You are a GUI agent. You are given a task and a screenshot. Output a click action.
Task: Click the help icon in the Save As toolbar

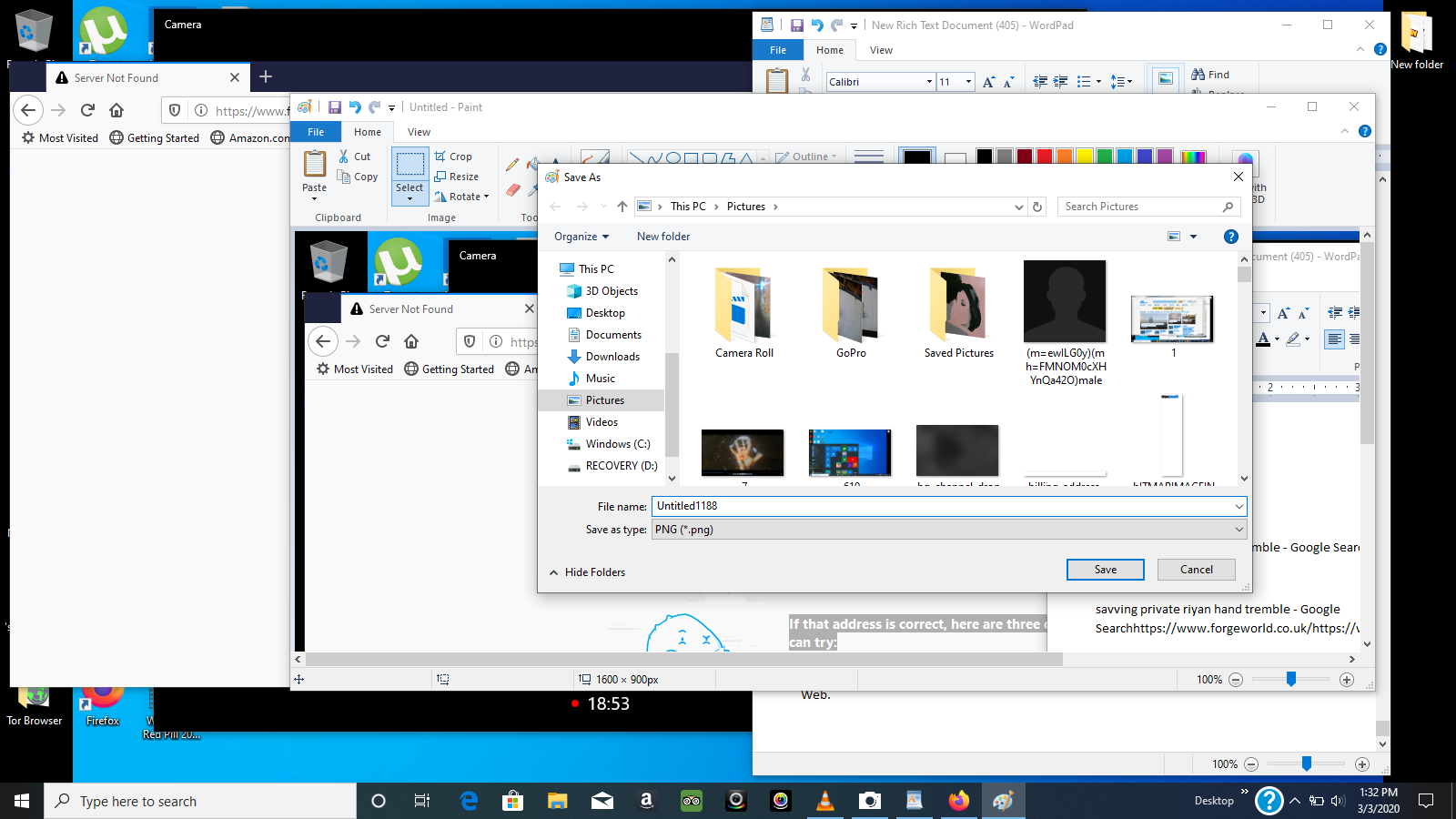(1231, 237)
